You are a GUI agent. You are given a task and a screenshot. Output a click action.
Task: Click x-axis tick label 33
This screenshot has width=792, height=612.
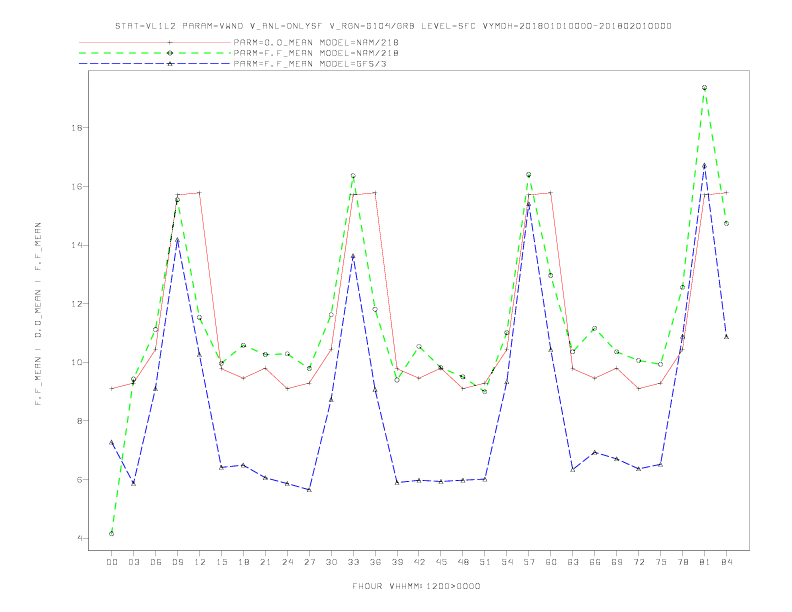(x=353, y=562)
